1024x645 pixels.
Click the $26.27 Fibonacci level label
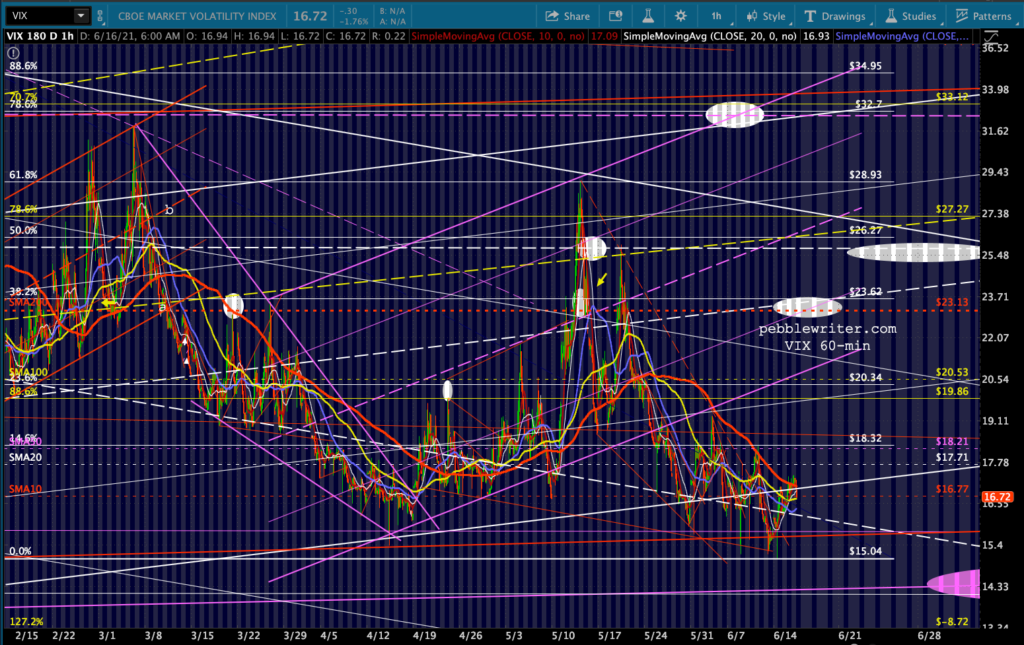coord(865,230)
